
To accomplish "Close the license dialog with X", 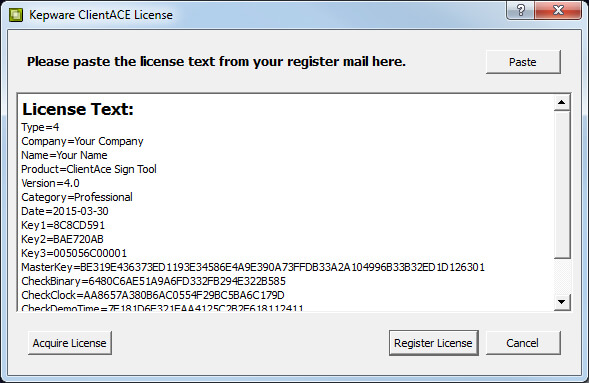I will pyautogui.click(x=558, y=10).
